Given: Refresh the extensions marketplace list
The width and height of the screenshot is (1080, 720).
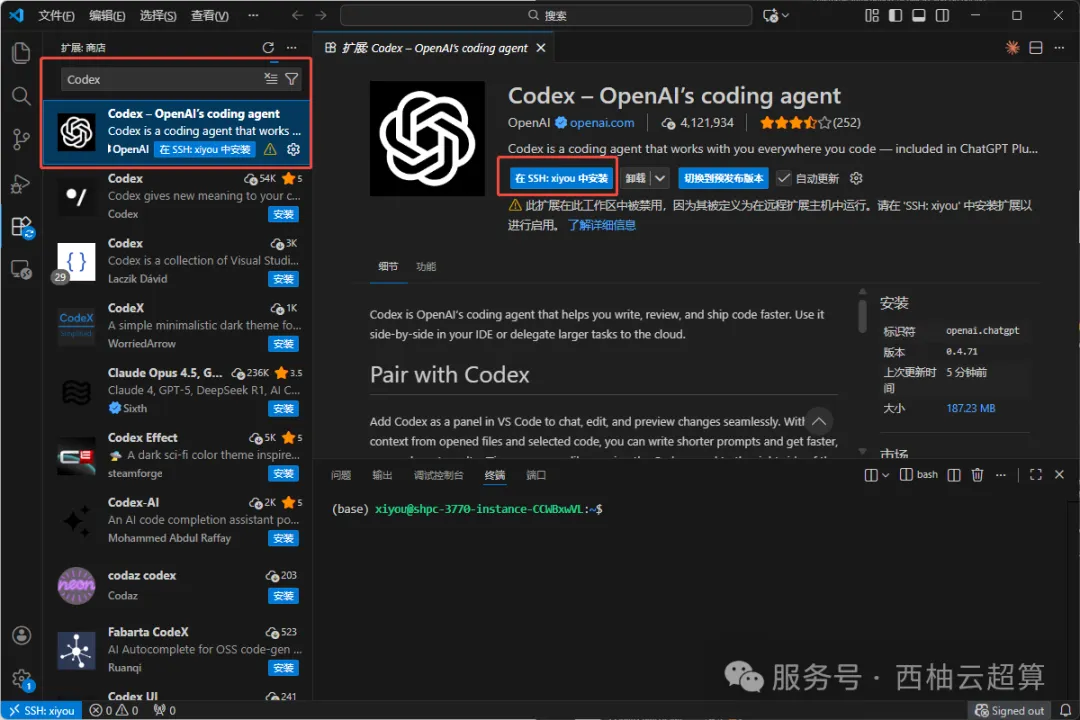Looking at the screenshot, I should tap(268, 48).
